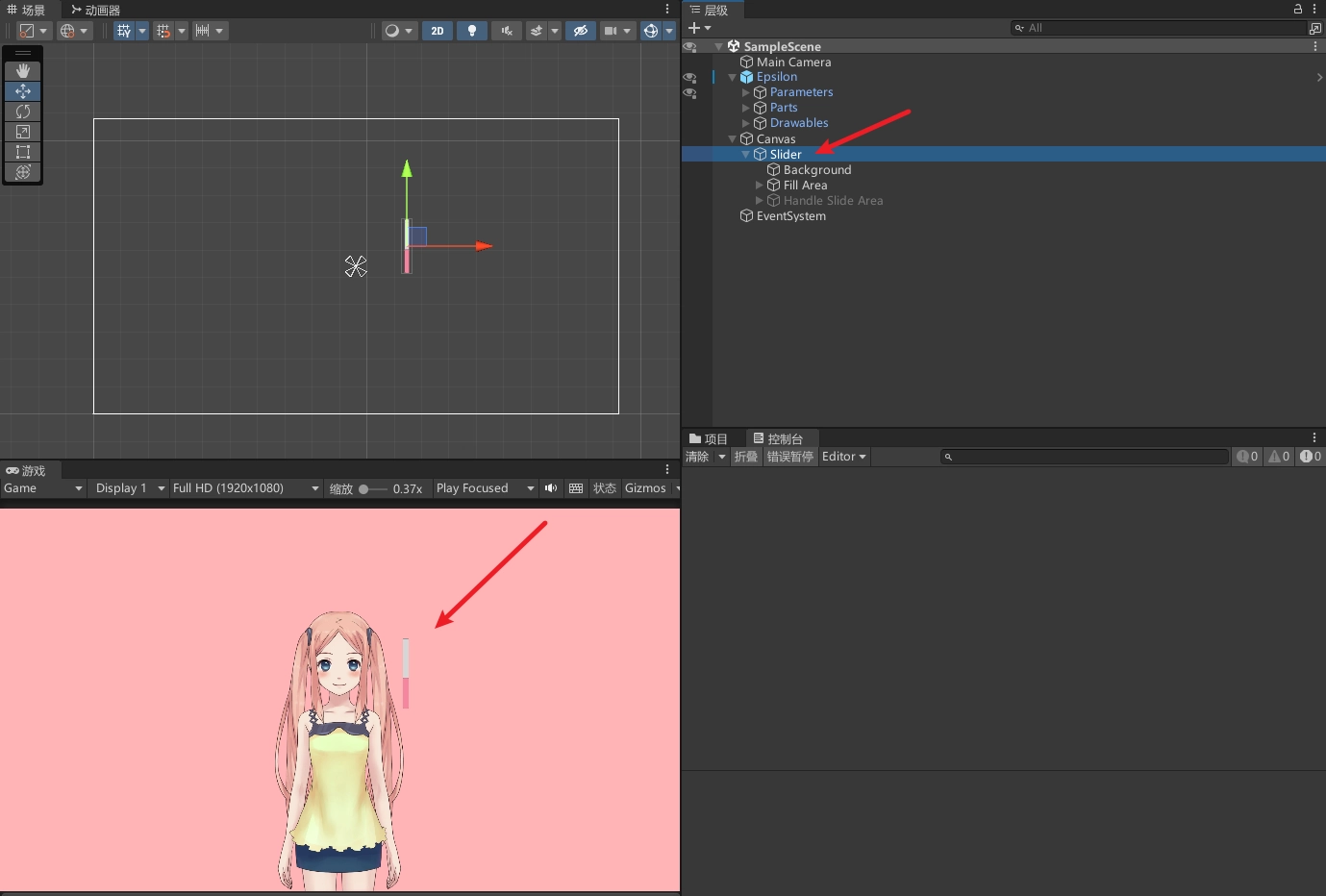This screenshot has width=1326, height=896.
Task: Click the 状态 Stats button
Action: tap(605, 488)
